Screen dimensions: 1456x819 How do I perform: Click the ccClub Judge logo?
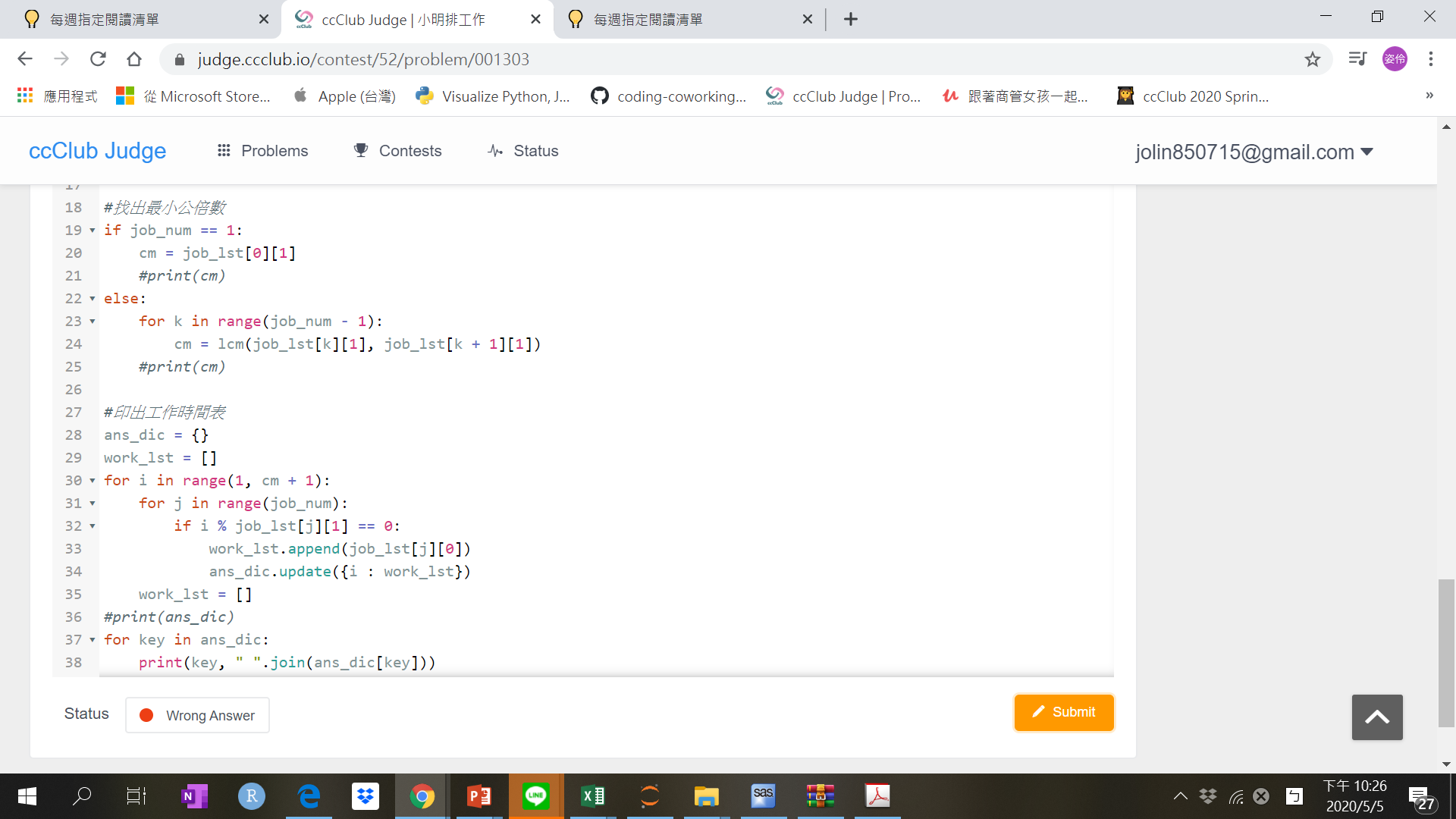click(x=97, y=150)
